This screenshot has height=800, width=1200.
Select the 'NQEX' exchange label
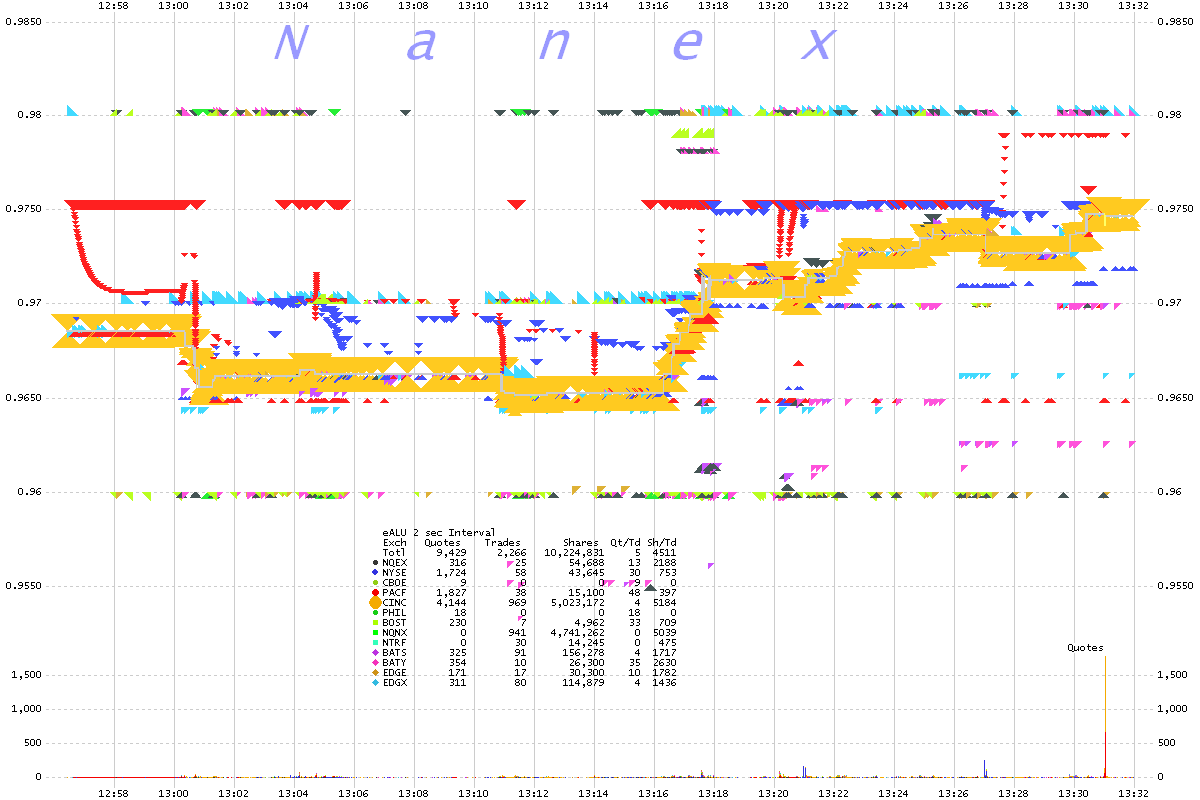click(395, 563)
